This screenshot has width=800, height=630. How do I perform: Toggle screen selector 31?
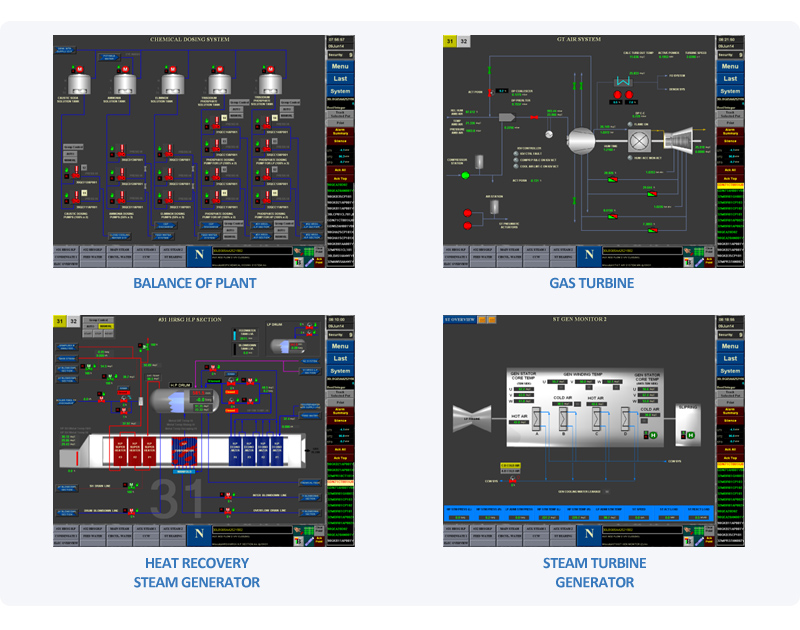point(449,41)
